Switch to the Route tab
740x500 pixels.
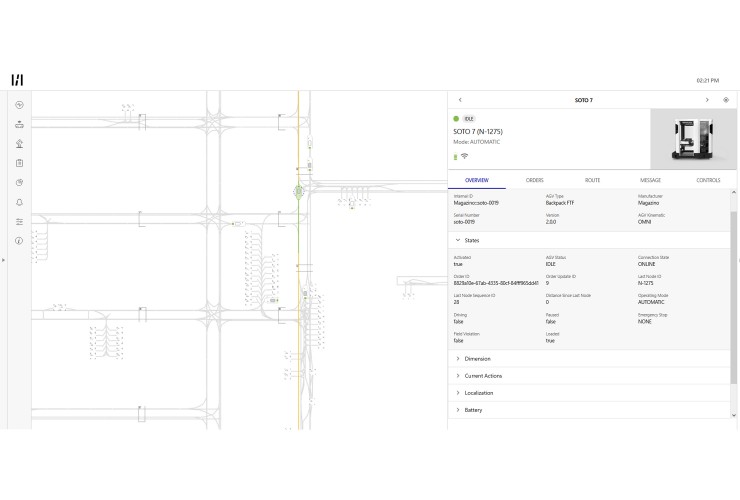(592, 180)
